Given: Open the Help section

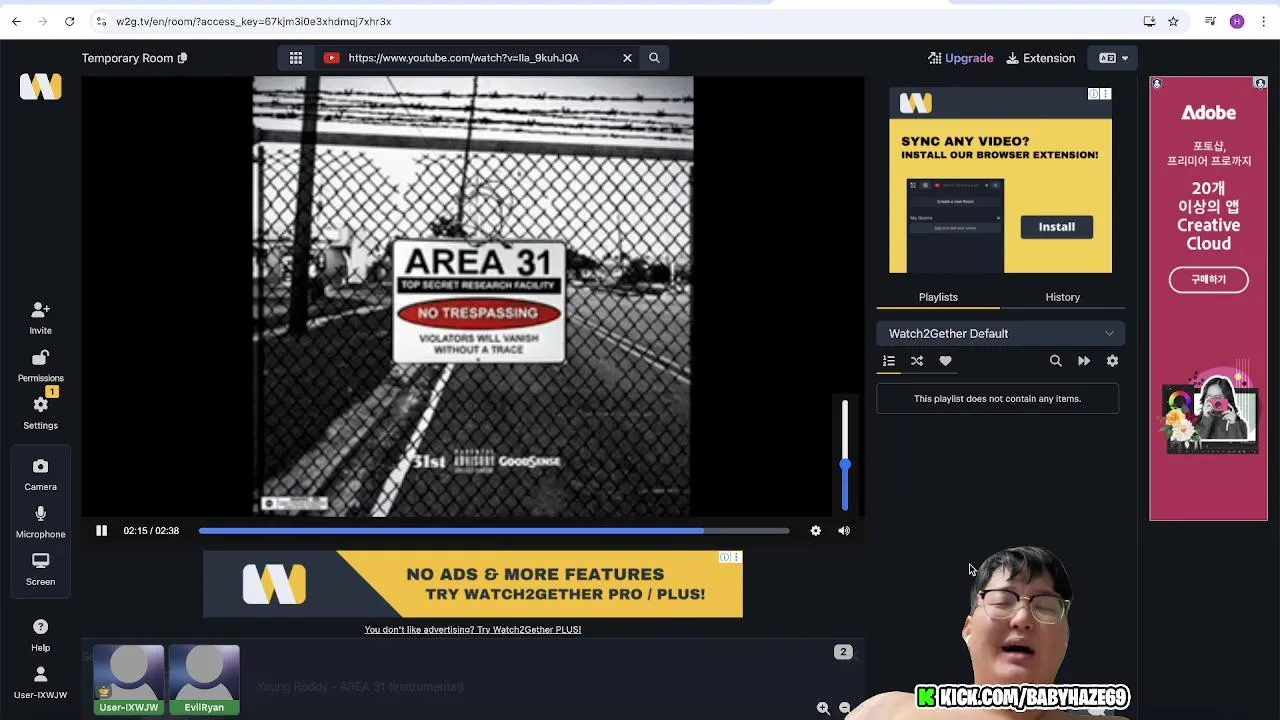Looking at the screenshot, I should click(x=40, y=635).
